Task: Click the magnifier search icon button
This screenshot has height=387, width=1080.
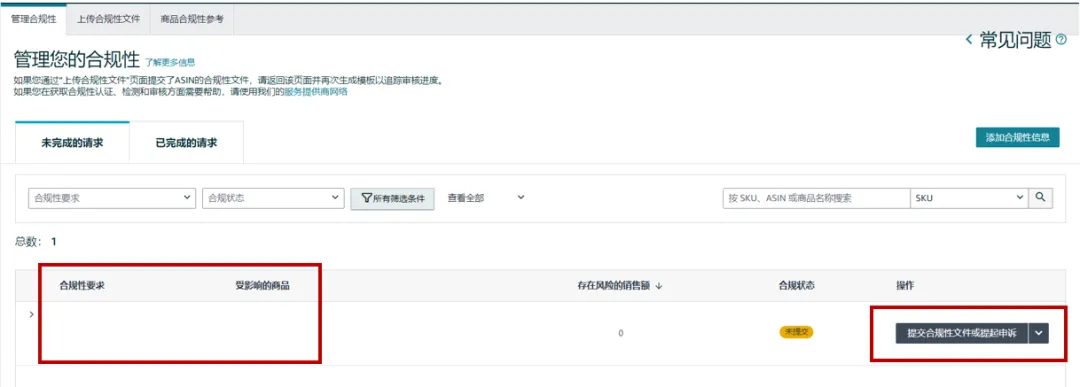Action: click(x=1041, y=198)
